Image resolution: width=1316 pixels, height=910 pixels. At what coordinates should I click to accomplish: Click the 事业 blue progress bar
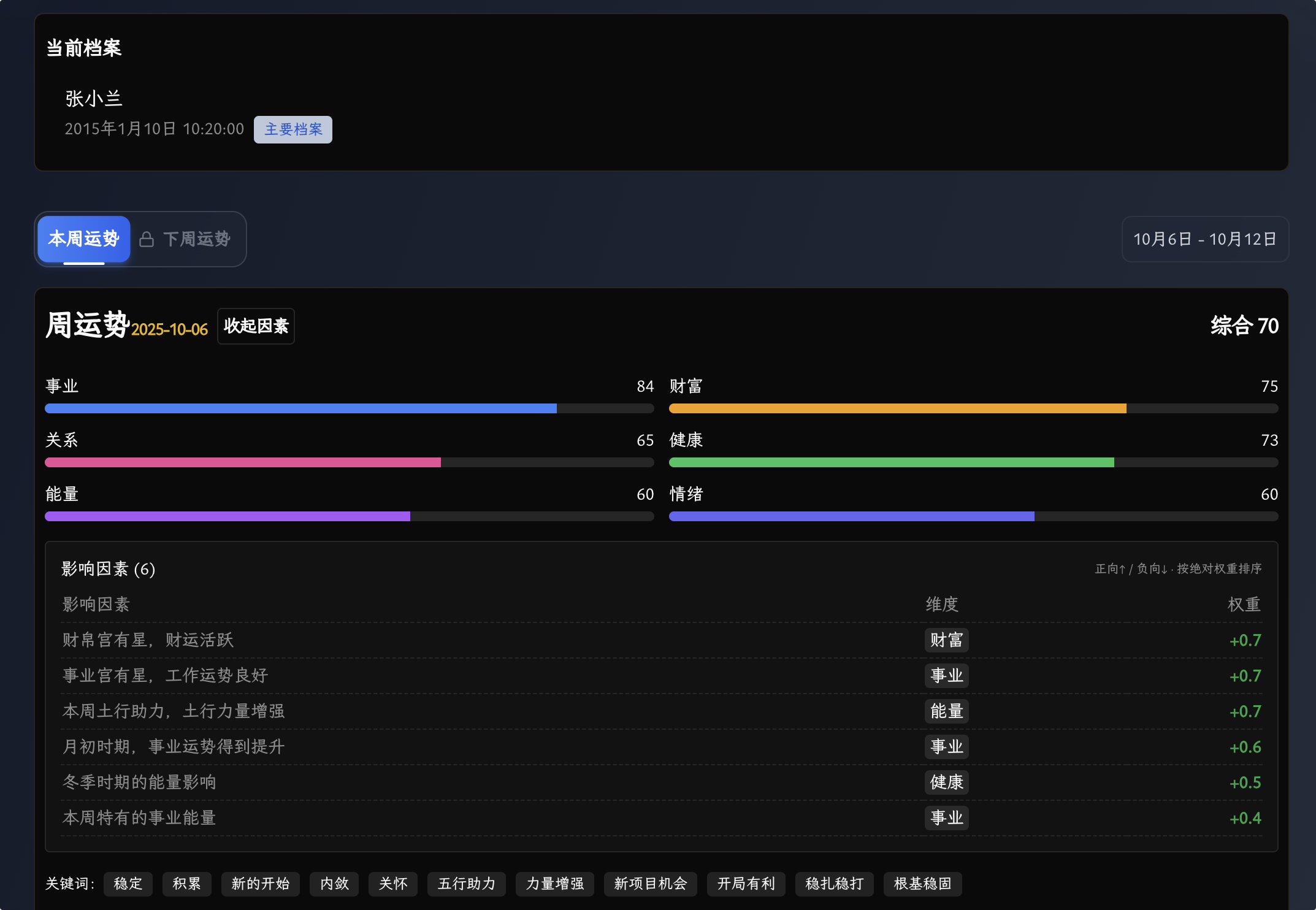[300, 408]
